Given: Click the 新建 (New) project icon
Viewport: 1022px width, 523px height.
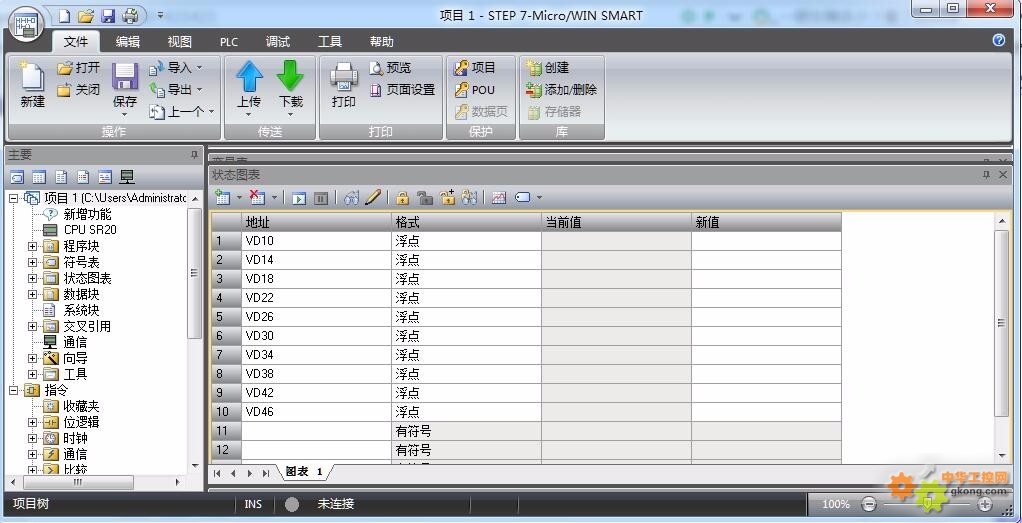Looking at the screenshot, I should [x=32, y=78].
